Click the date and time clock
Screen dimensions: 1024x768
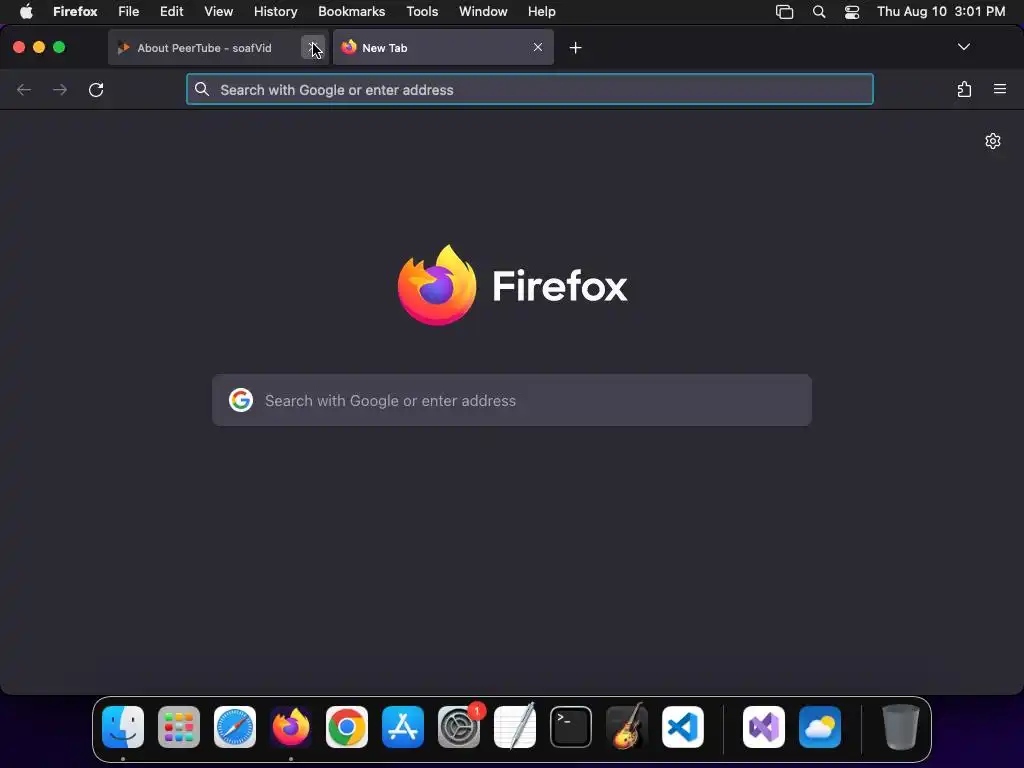941,12
